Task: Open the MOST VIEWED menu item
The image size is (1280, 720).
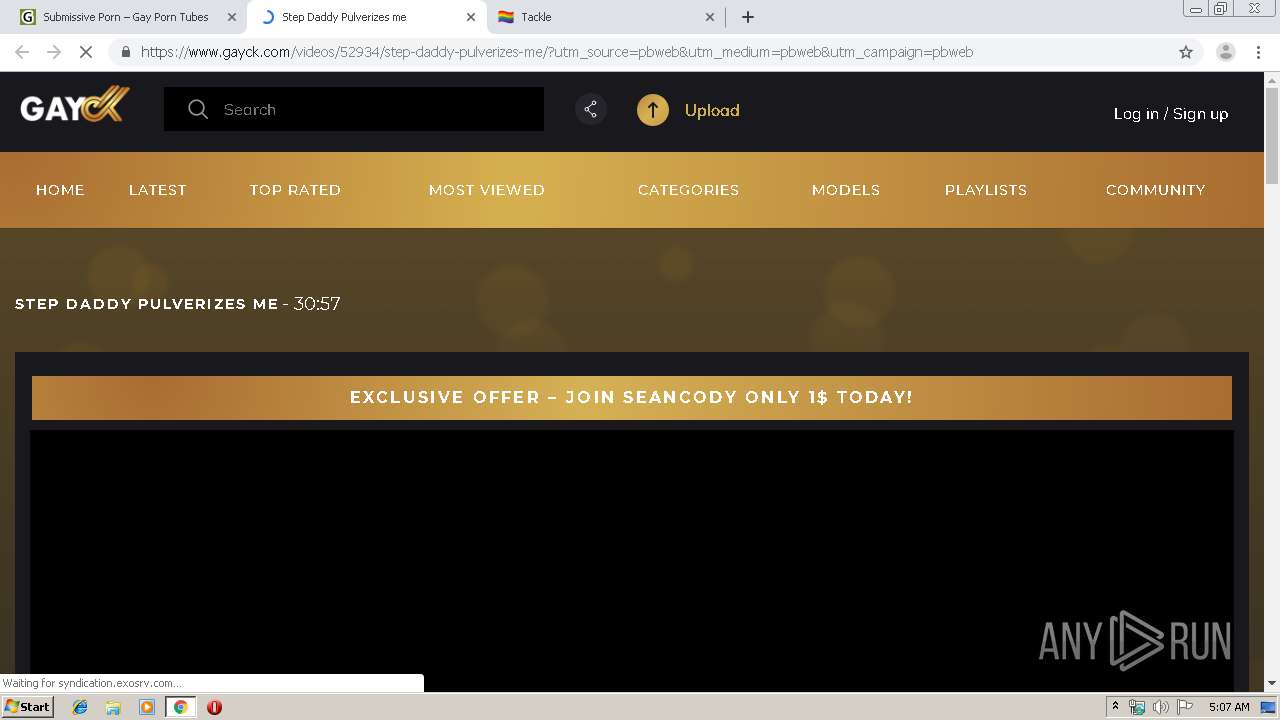Action: click(x=487, y=190)
